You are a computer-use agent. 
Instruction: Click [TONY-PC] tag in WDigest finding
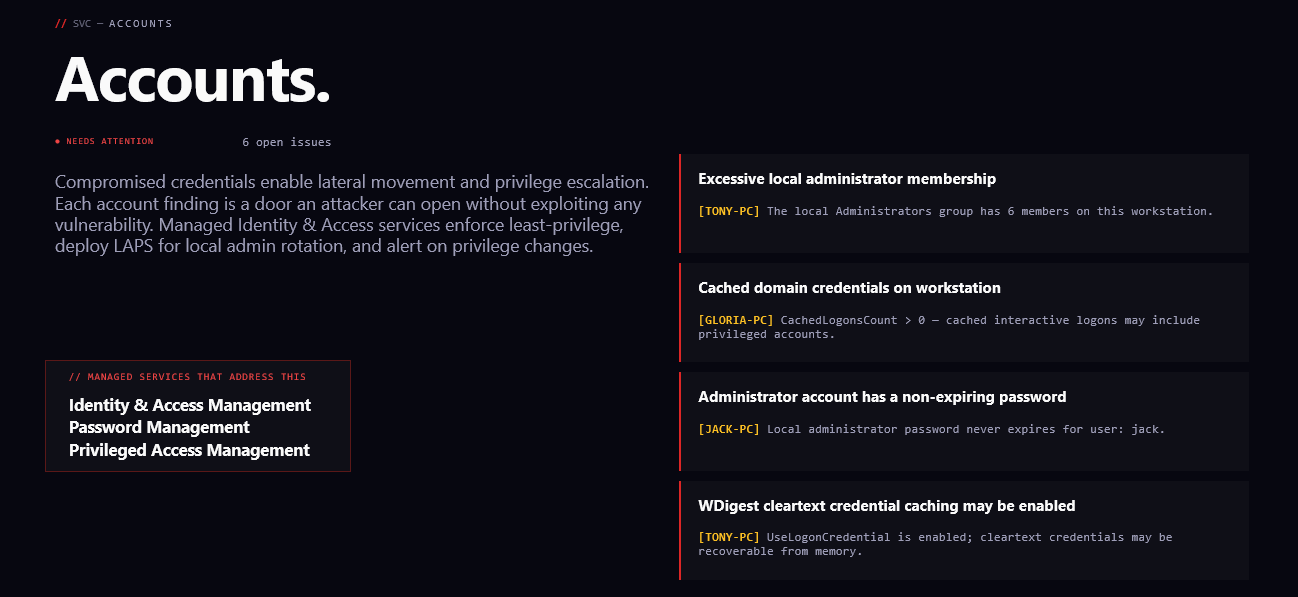(729, 537)
